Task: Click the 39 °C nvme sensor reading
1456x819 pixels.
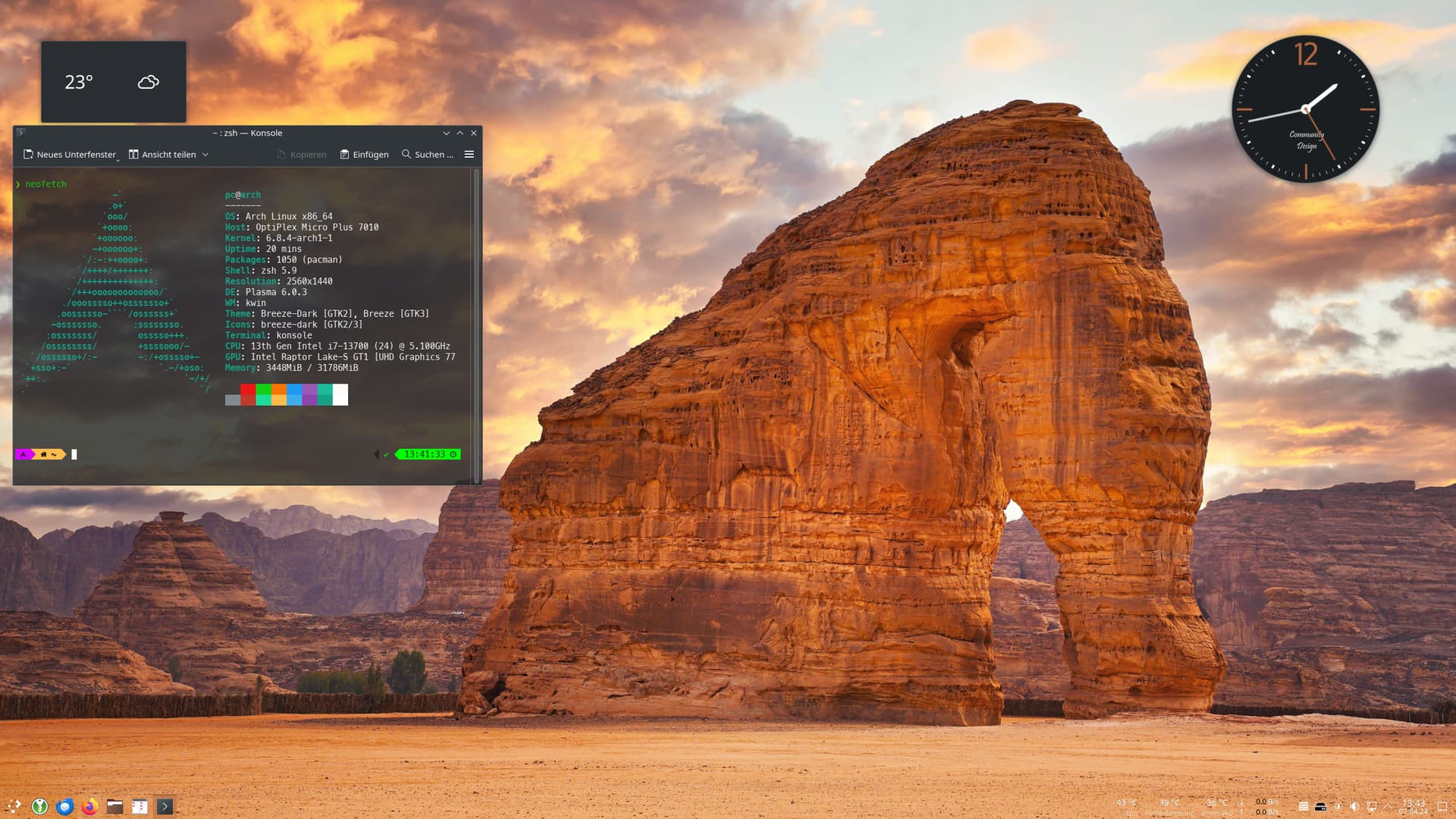Action: click(x=1169, y=806)
